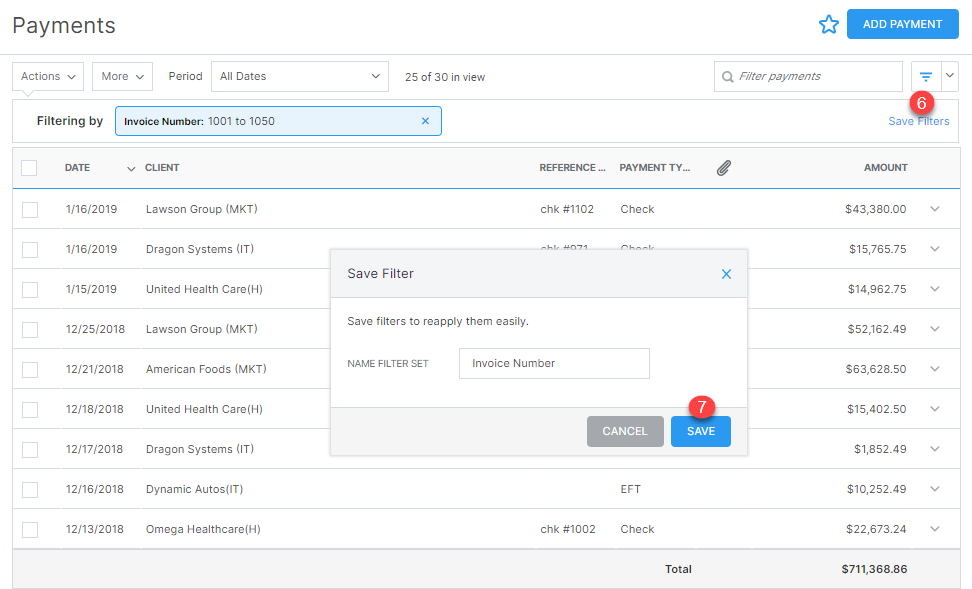Click the Filter payments search field
972x589 pixels.
[808, 76]
